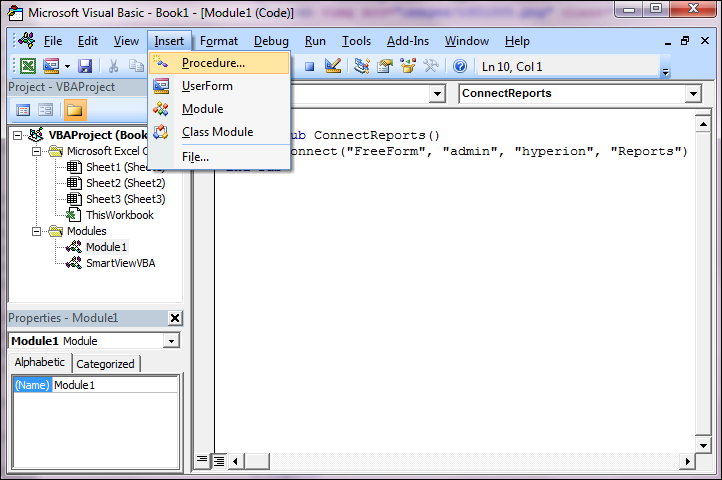Open the Module1 Module properties dropdown
This screenshot has width=722, height=480.
click(171, 341)
